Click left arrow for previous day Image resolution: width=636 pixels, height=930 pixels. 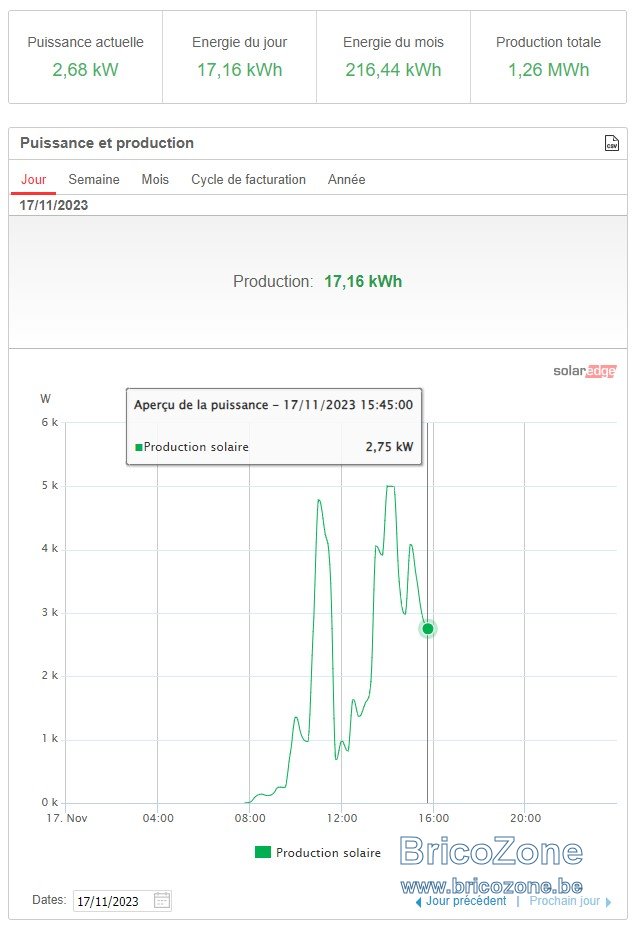tap(418, 902)
